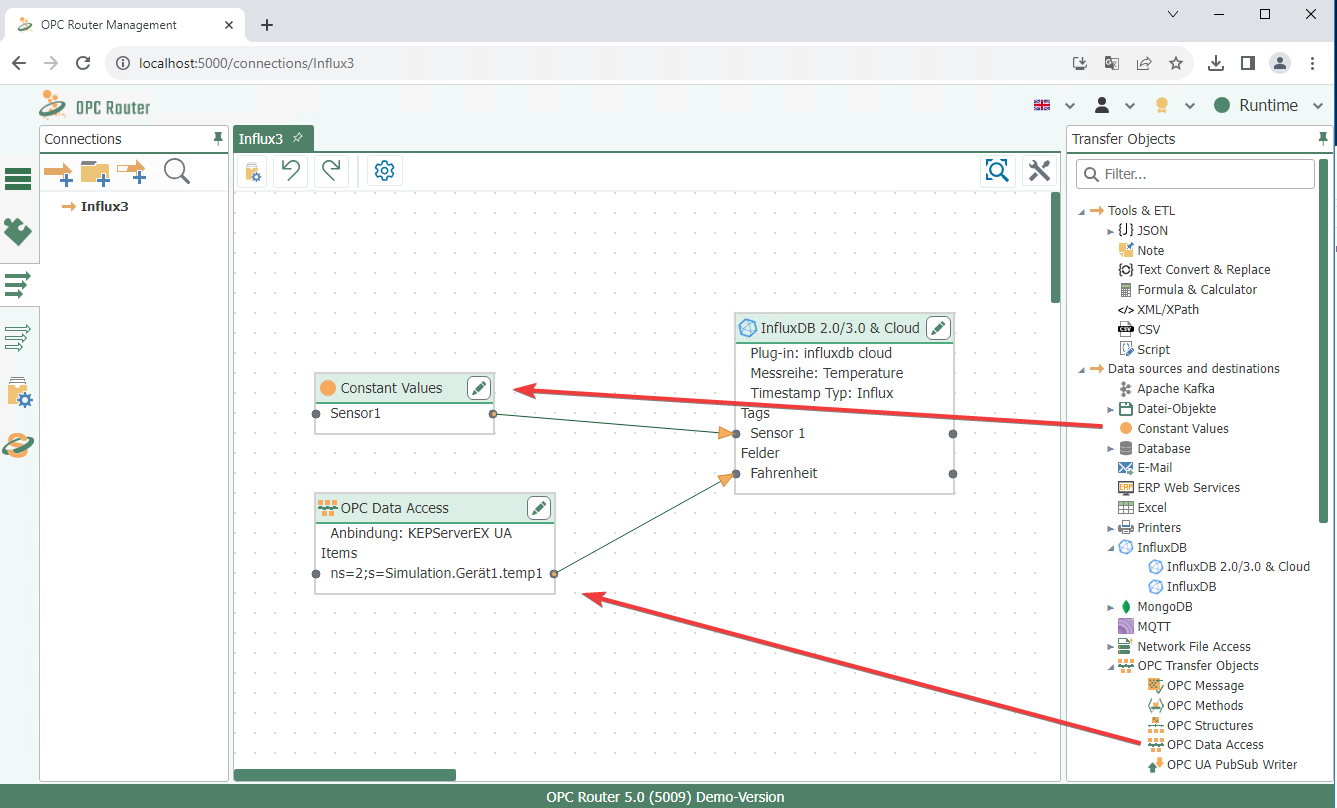Image resolution: width=1337 pixels, height=808 pixels.
Task: Click the add new connection icon
Action: coord(58,173)
